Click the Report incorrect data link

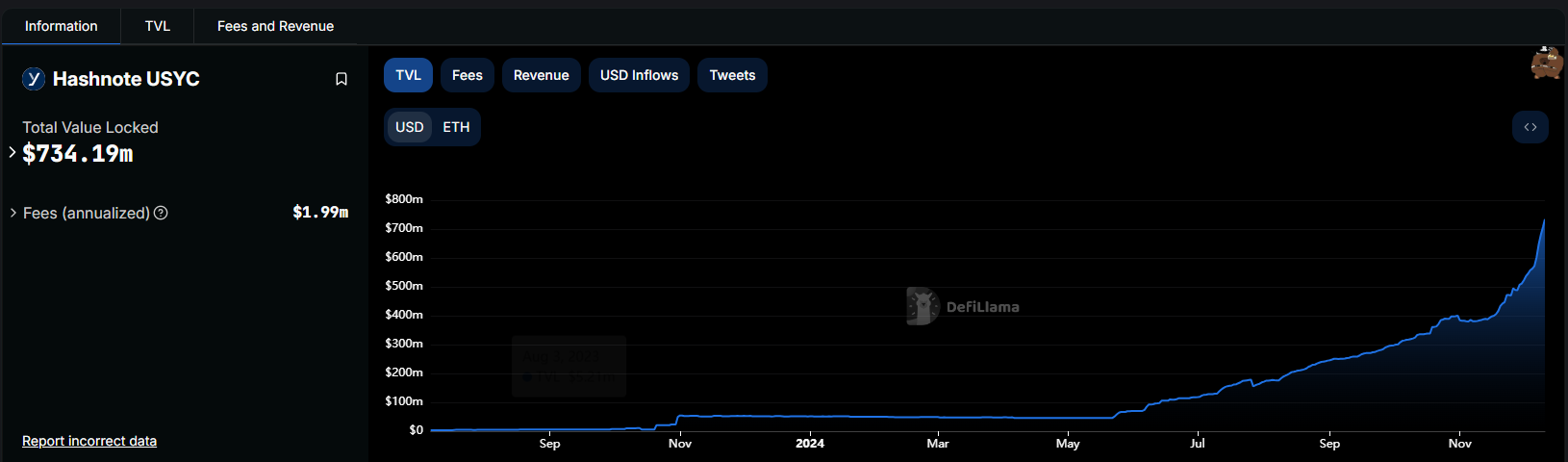89,441
